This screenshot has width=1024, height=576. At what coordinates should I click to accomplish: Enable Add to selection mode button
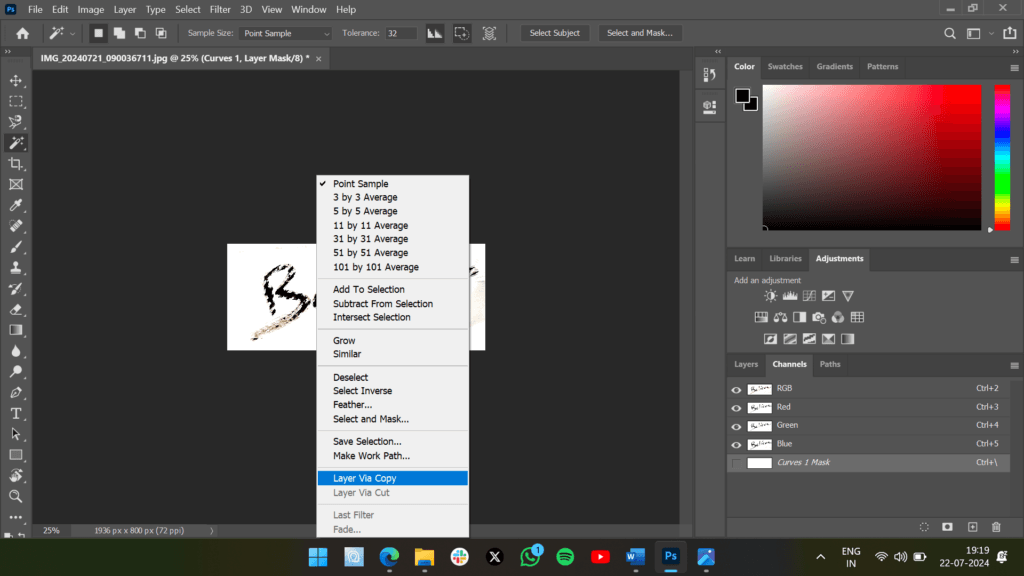(x=119, y=33)
